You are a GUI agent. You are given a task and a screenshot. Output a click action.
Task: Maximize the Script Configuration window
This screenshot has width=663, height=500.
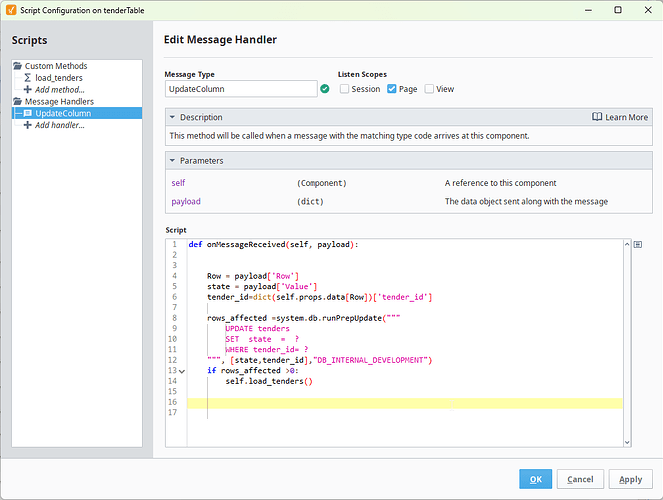(x=618, y=10)
